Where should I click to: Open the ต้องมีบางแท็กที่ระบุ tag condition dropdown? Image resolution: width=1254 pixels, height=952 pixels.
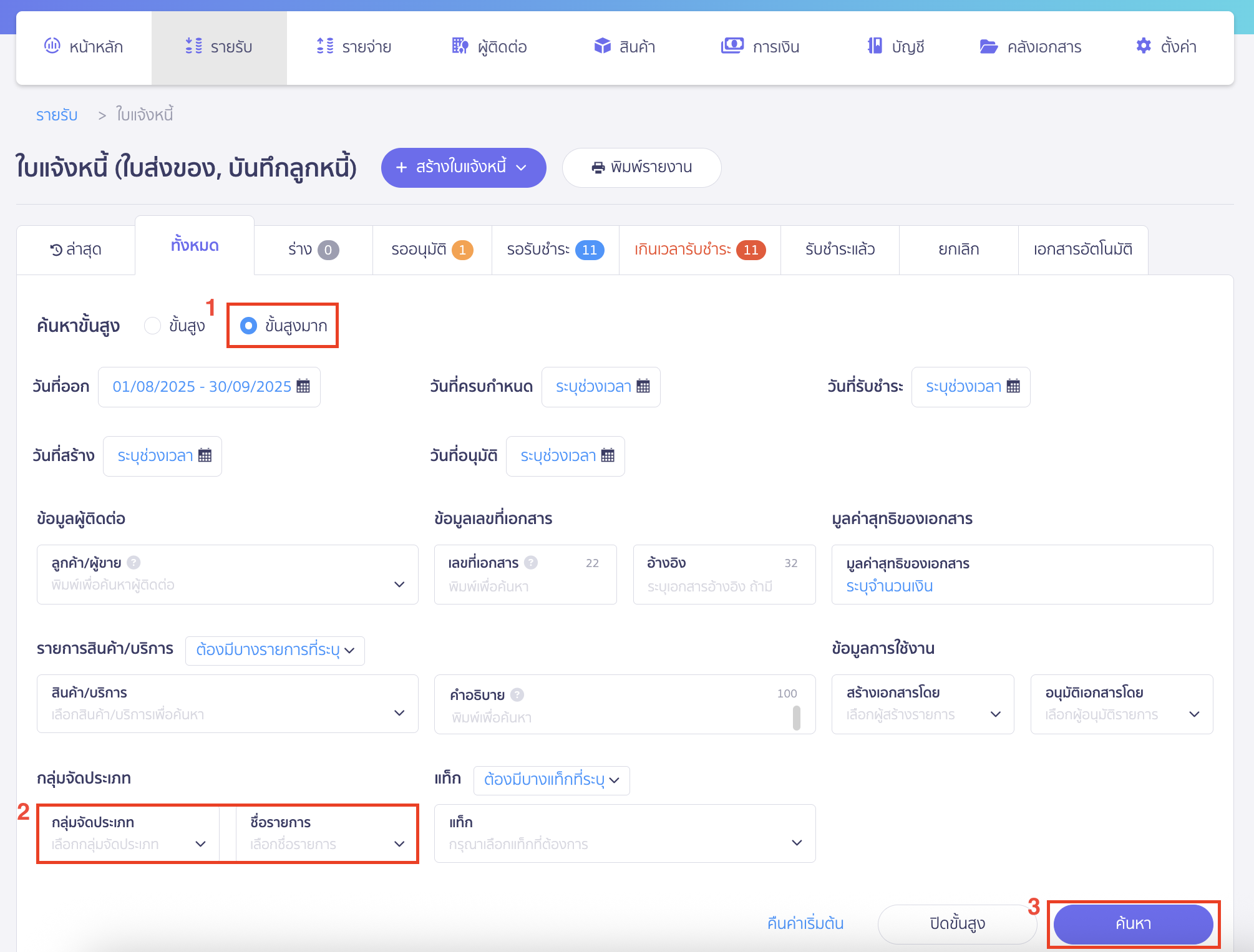[x=551, y=780]
